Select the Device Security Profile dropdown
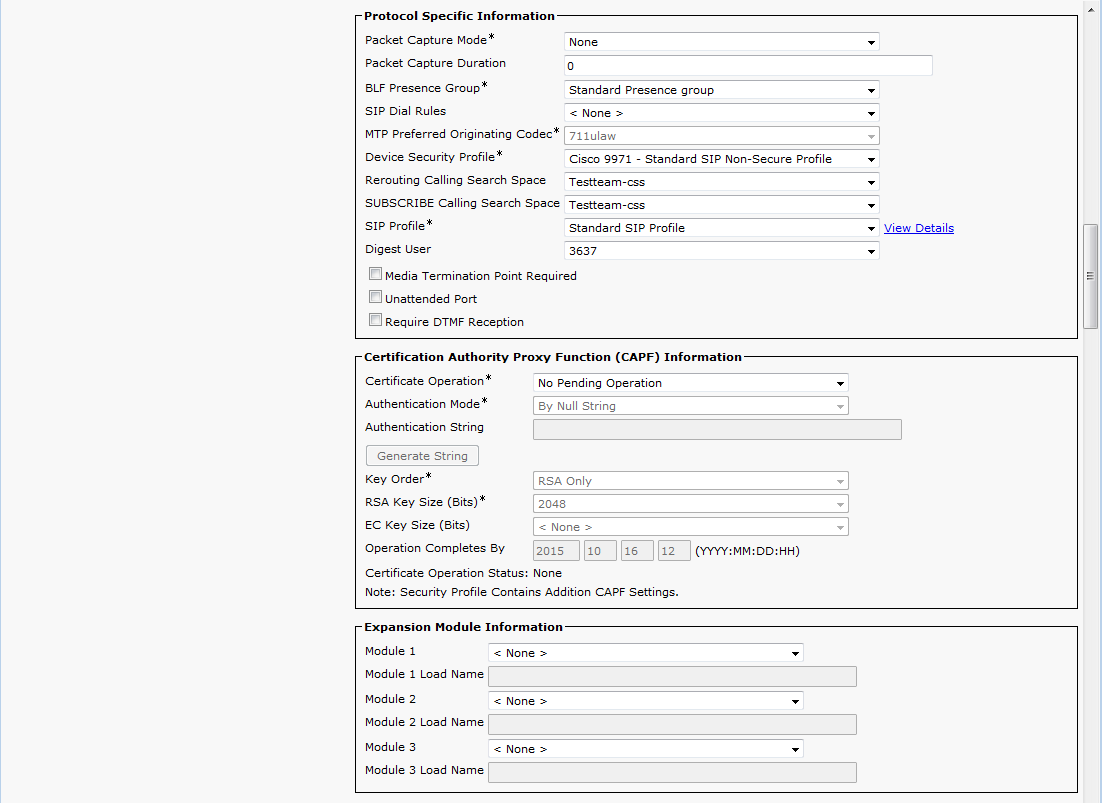The width and height of the screenshot is (1102, 803). pos(721,159)
